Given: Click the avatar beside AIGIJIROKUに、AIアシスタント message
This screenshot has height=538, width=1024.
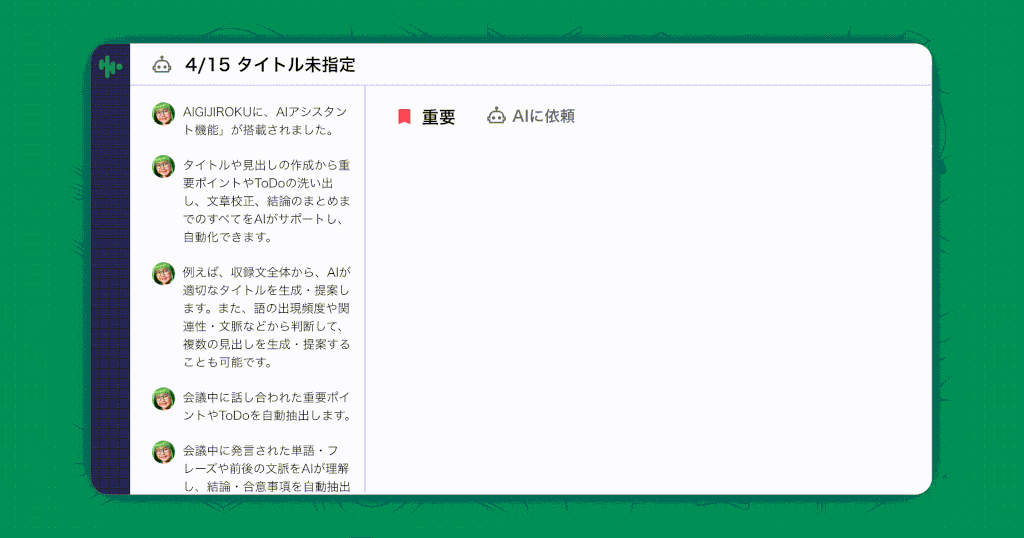Looking at the screenshot, I should point(163,114).
